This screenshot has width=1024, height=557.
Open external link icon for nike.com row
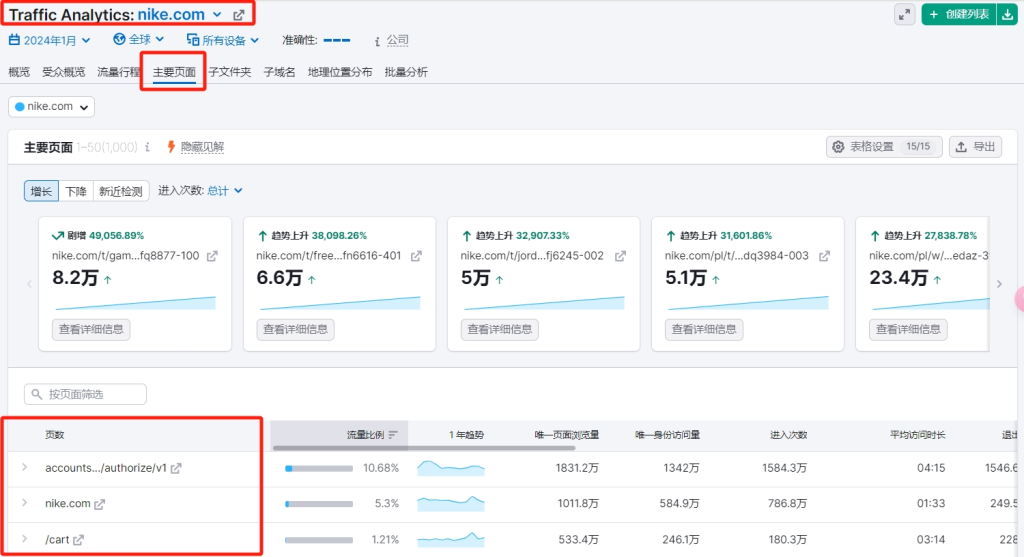point(99,504)
